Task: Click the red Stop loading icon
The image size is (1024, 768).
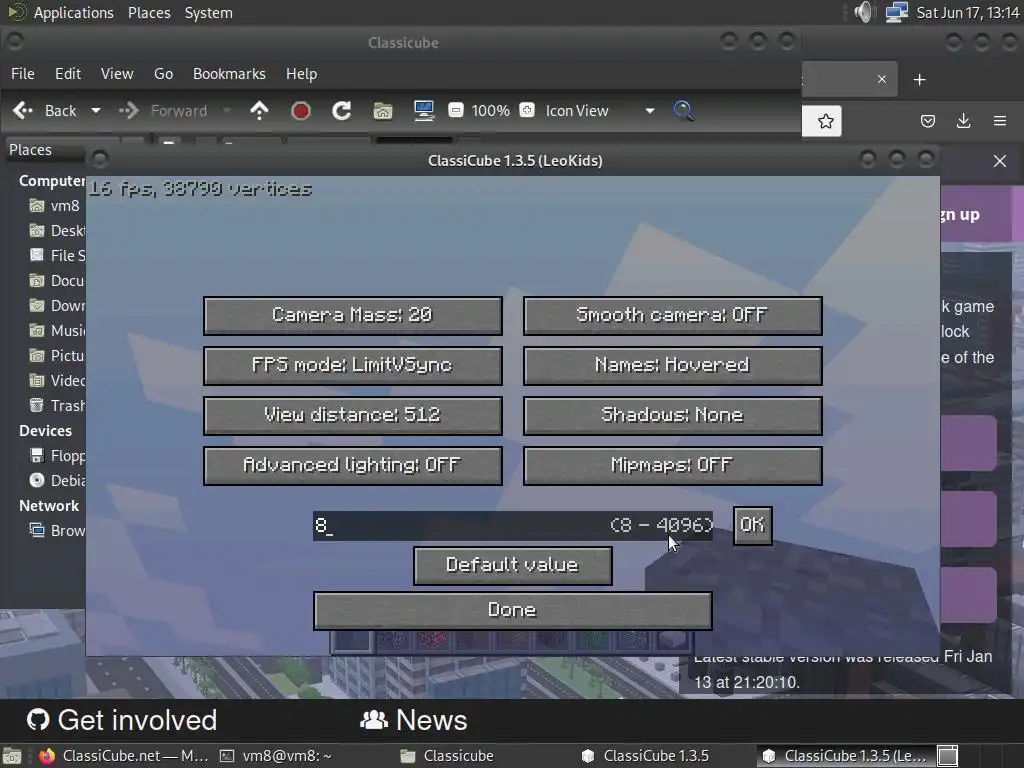Action: 300,111
